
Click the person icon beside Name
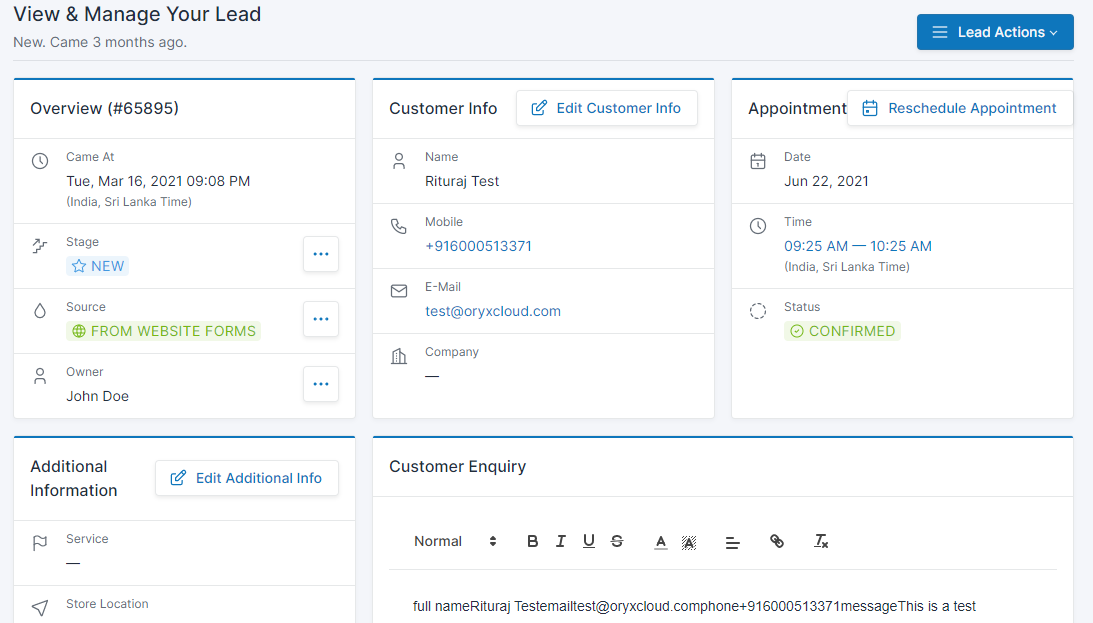(x=399, y=161)
